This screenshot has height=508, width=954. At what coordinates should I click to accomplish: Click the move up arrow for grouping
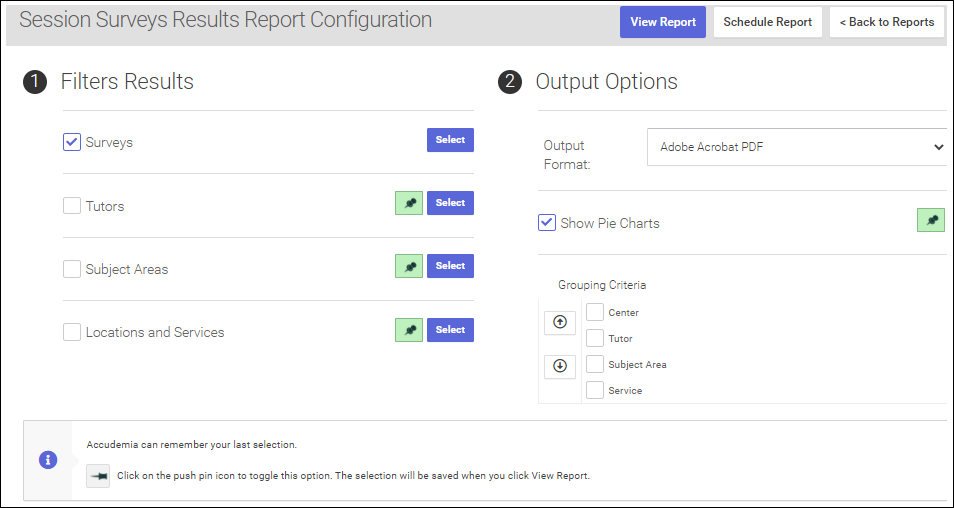click(560, 322)
